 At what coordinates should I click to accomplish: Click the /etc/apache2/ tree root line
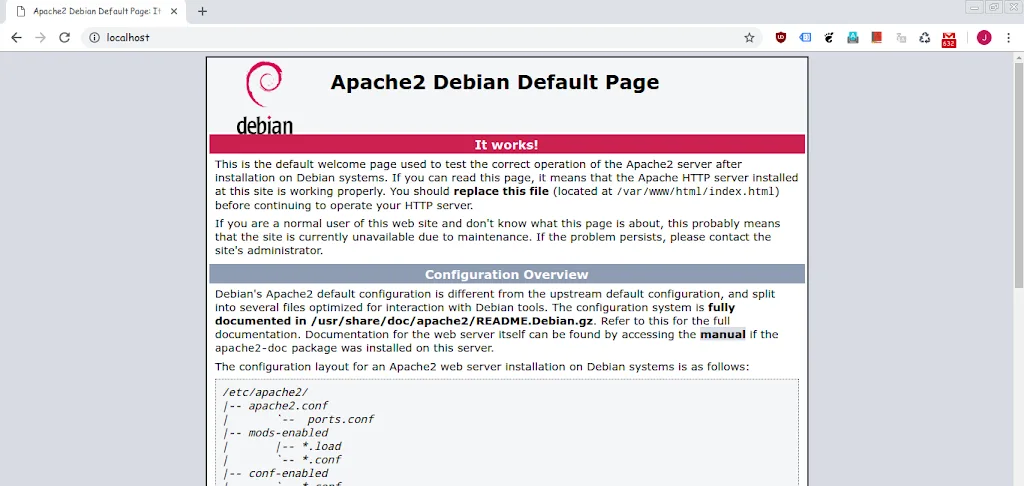[265, 393]
